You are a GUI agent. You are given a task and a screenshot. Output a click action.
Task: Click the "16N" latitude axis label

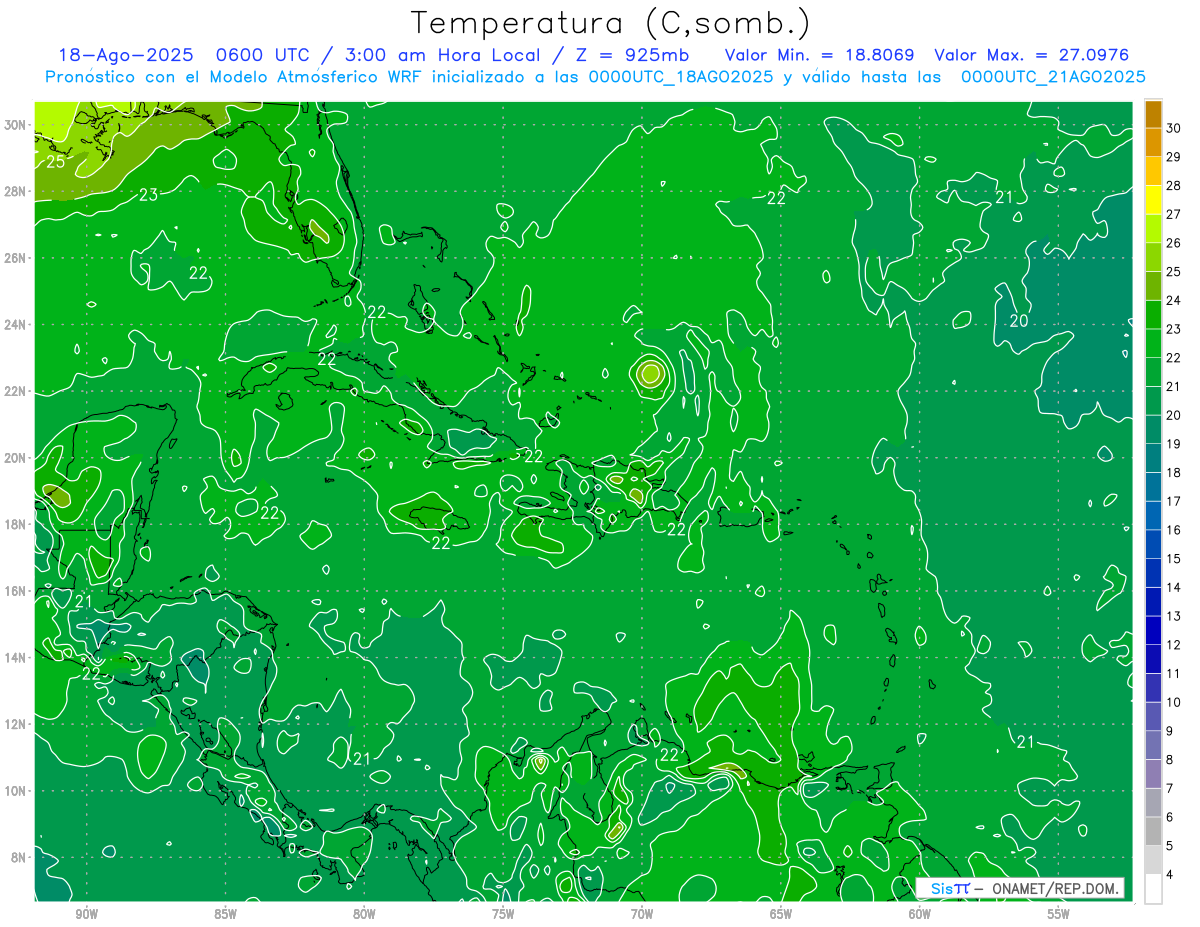[17, 591]
